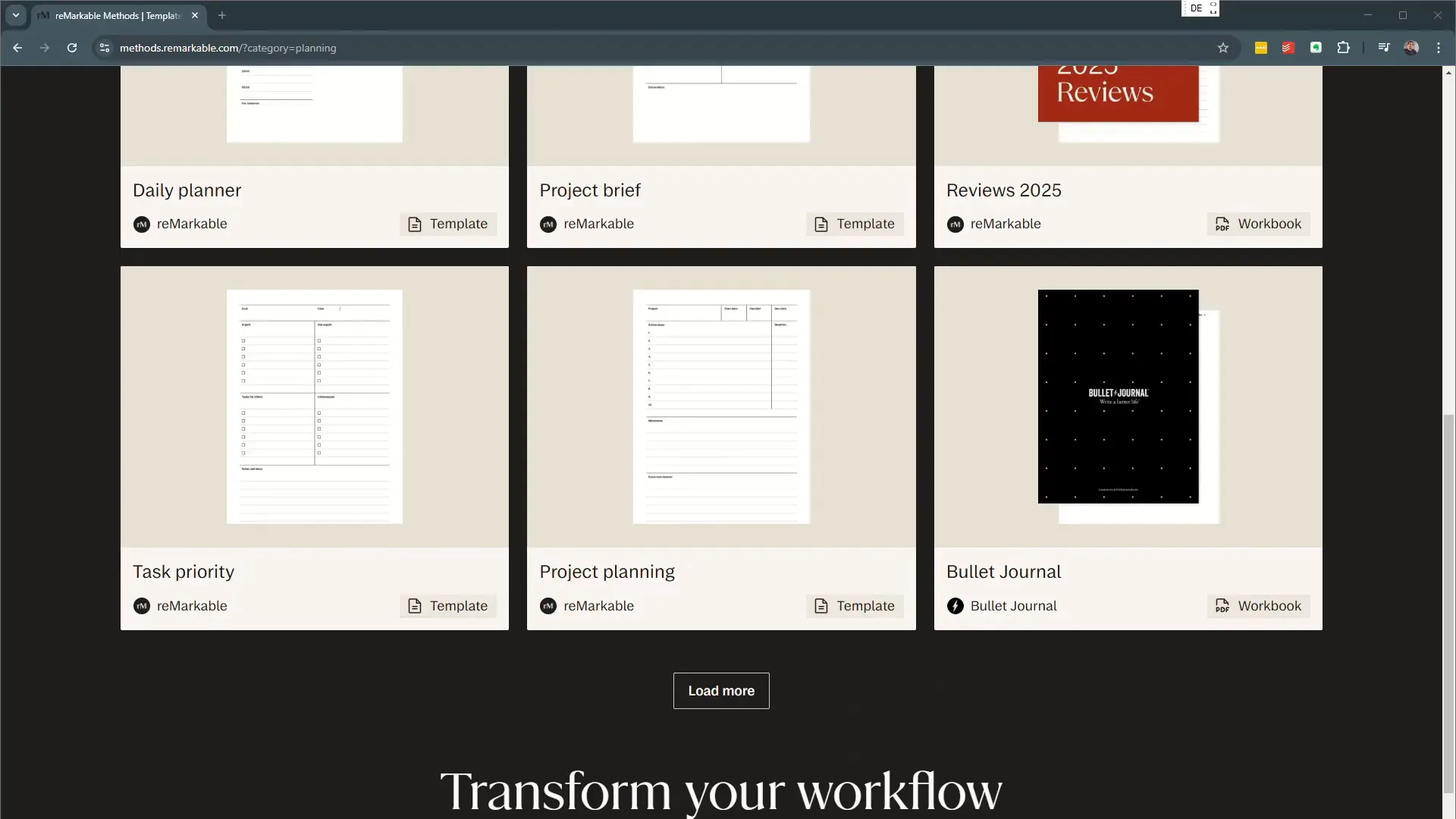Click the Reviews red cover thumbnail
The height and width of the screenshot is (819, 1456).
(x=1119, y=93)
